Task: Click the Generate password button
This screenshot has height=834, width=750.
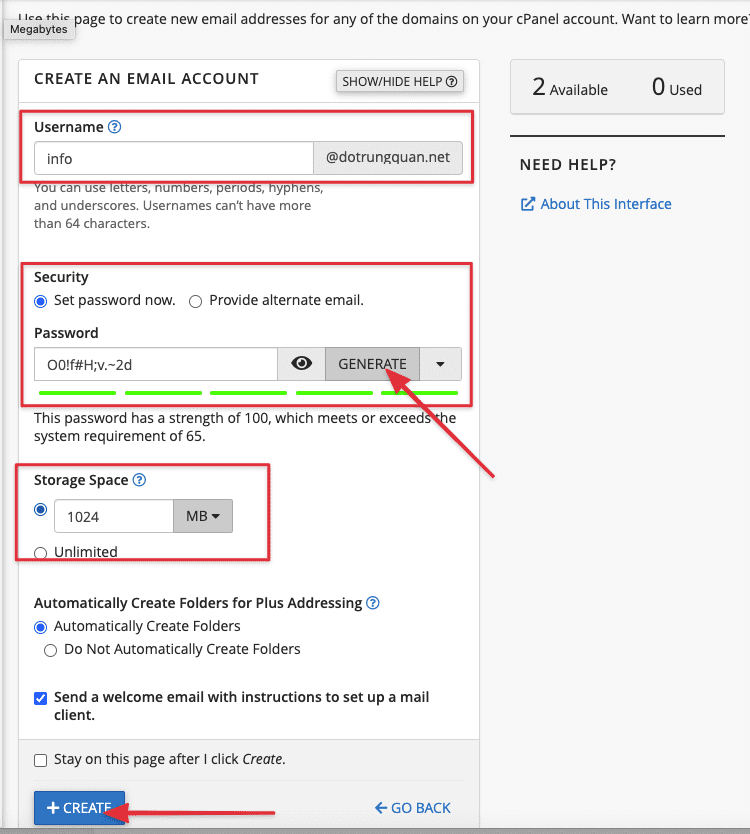Action: pos(372,364)
